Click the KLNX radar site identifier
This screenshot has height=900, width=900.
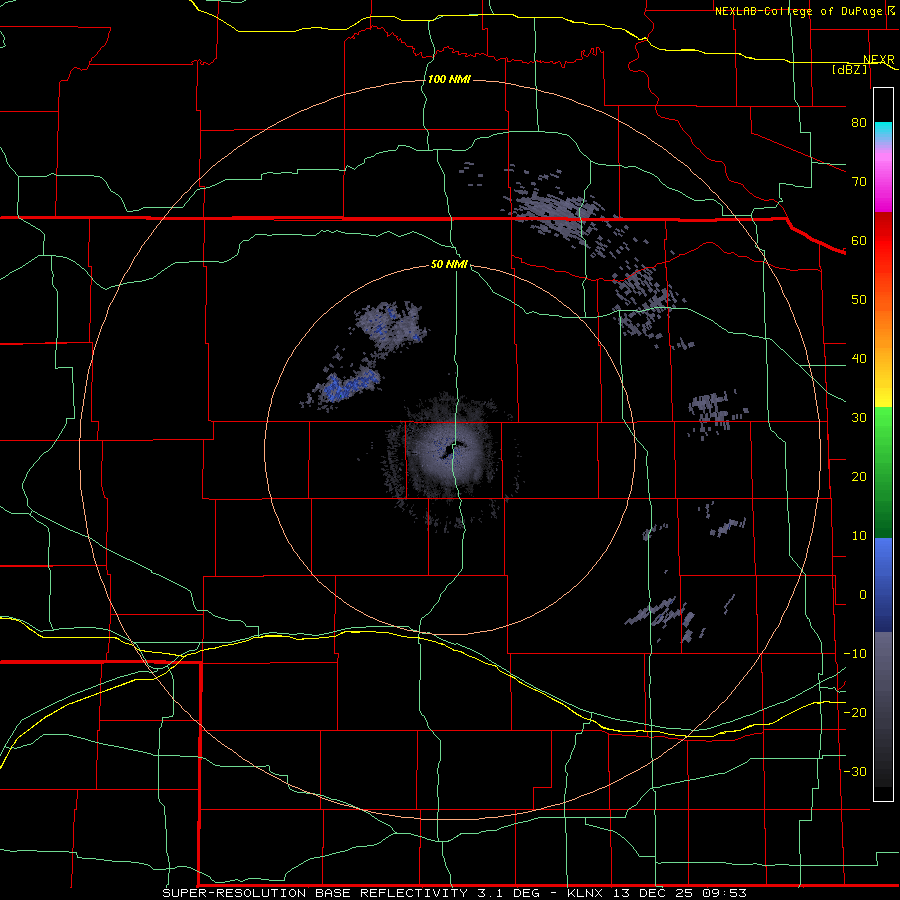click(586, 893)
